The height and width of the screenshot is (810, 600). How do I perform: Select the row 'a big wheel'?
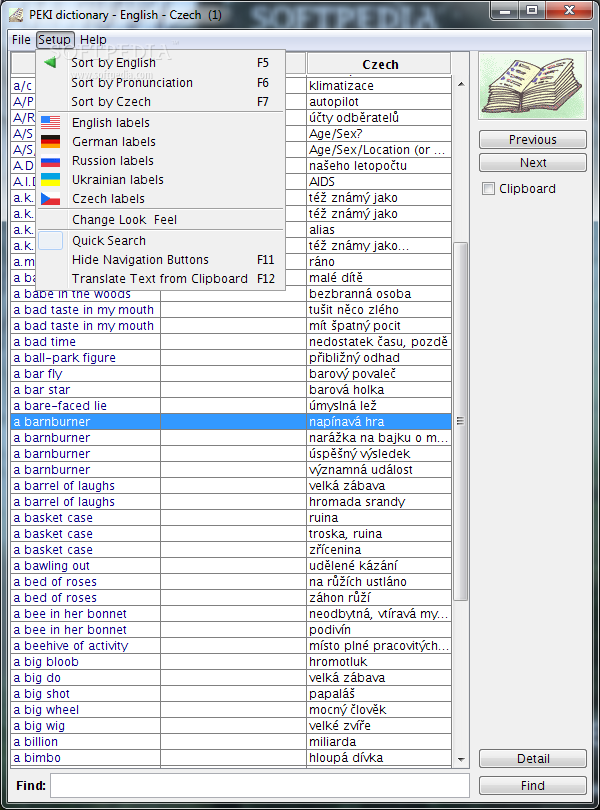point(231,710)
